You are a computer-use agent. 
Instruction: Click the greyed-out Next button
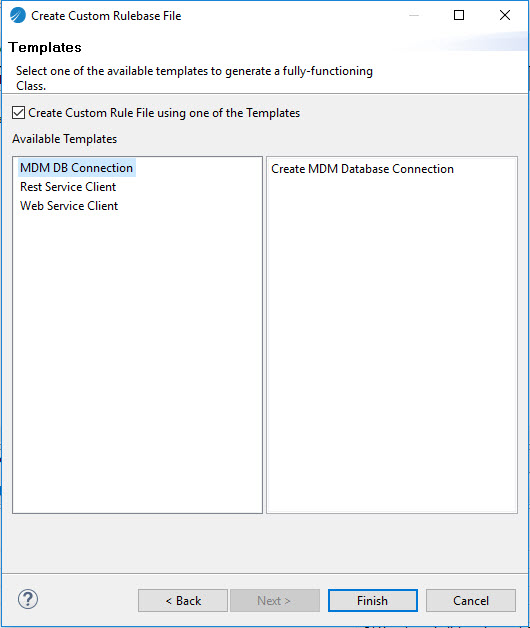coord(275,600)
